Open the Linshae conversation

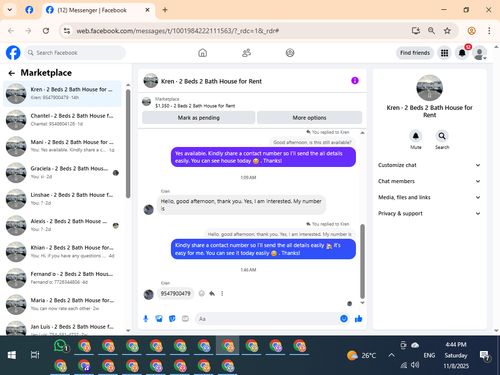coord(62,199)
